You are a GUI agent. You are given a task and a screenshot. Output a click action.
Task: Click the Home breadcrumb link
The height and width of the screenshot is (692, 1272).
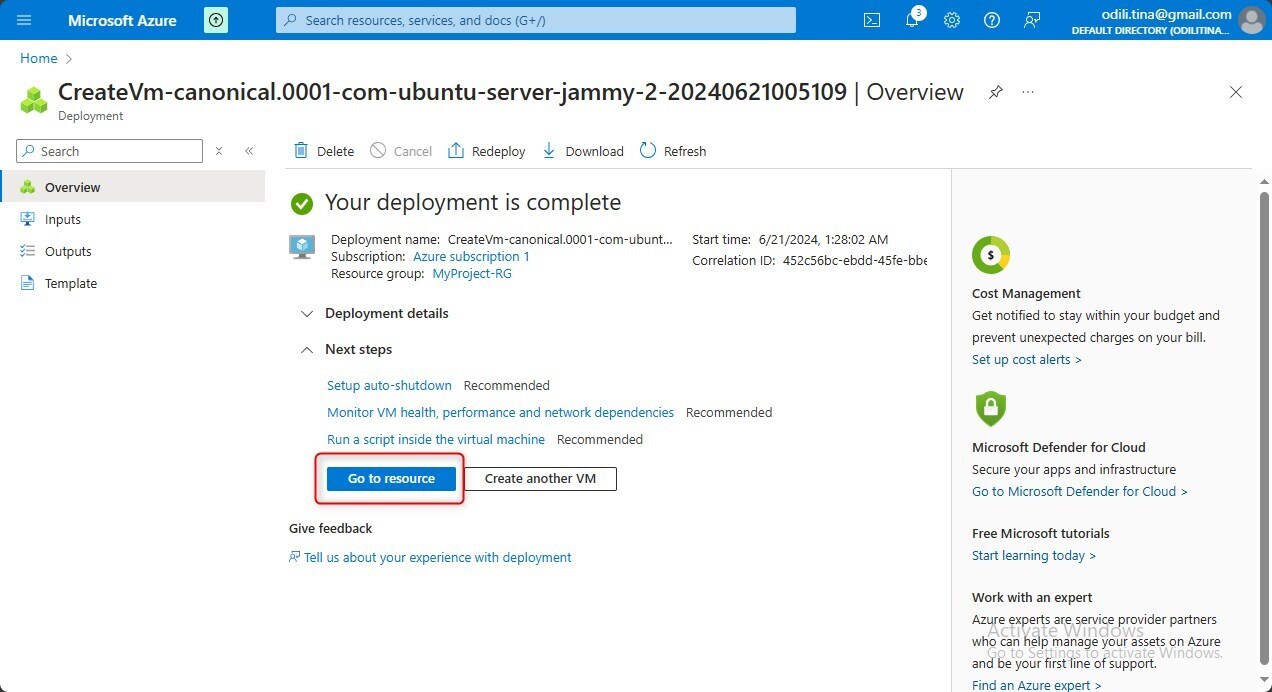tap(38, 59)
